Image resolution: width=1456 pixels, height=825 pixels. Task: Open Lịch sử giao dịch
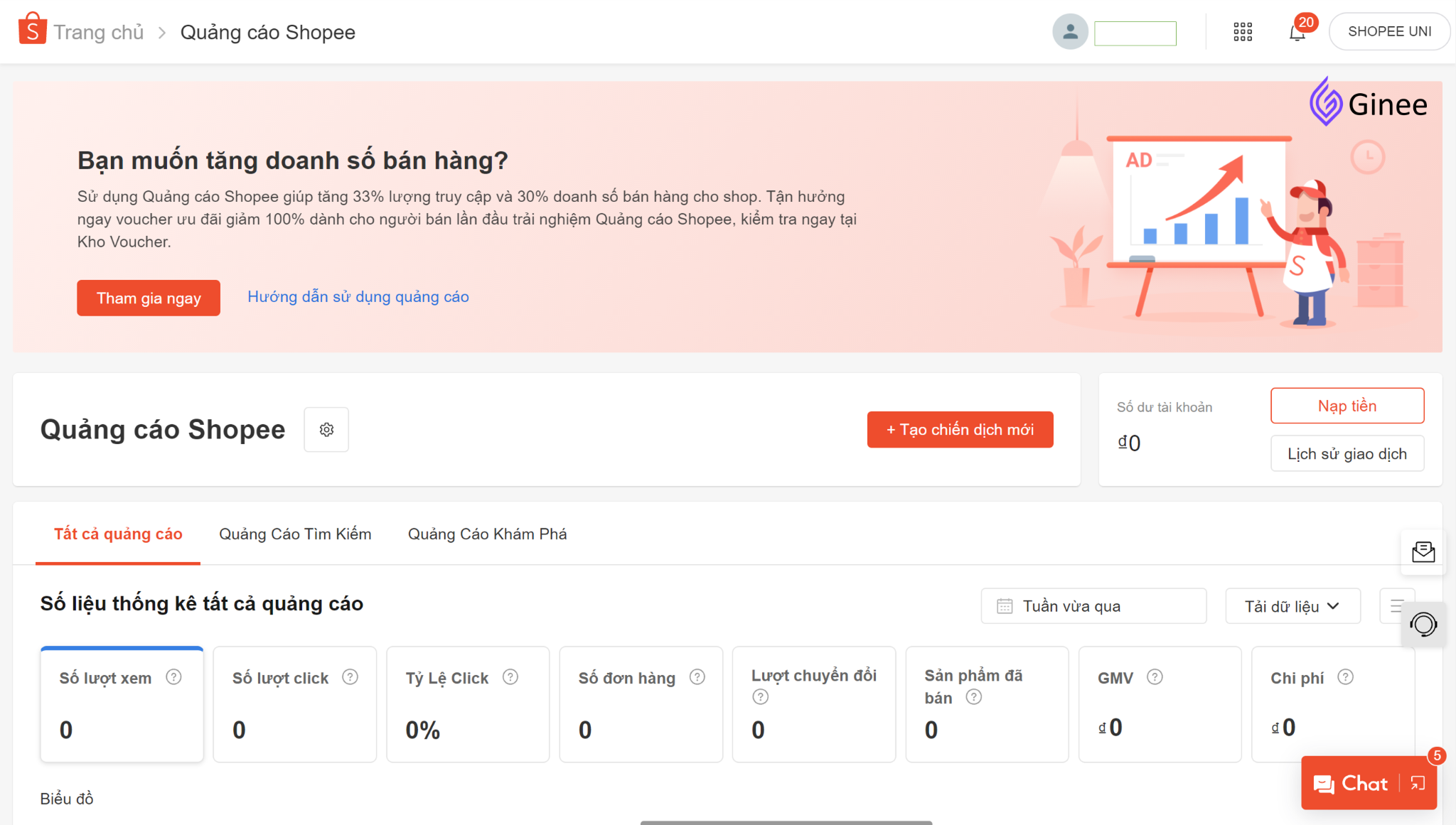point(1347,453)
